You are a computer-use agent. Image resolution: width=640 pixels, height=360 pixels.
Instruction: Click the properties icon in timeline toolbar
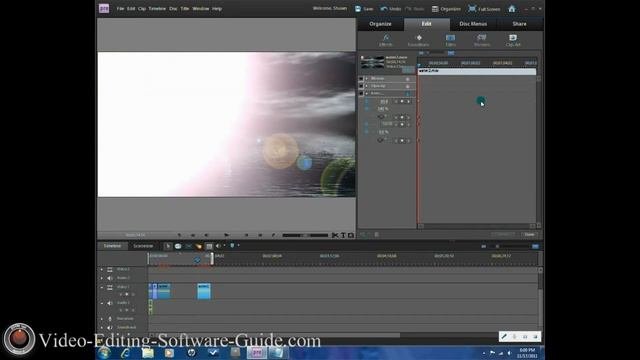coord(209,246)
